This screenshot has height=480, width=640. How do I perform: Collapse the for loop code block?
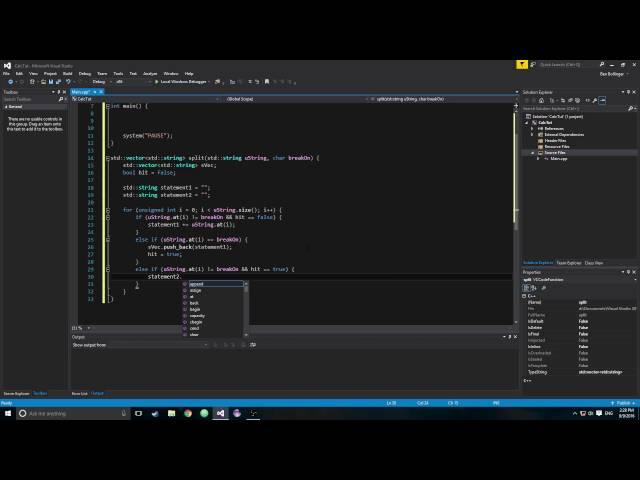point(108,210)
